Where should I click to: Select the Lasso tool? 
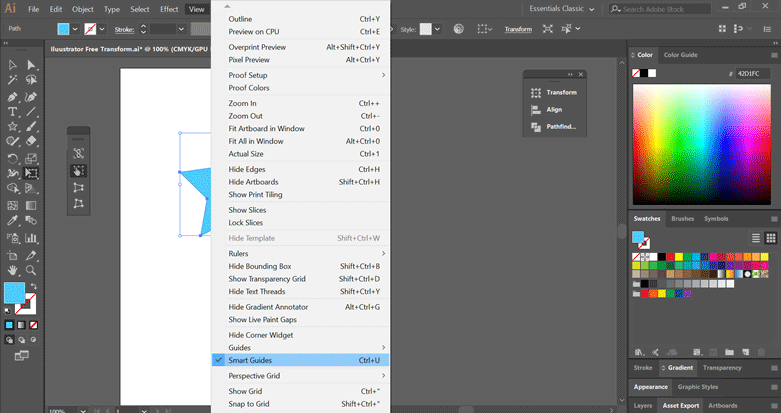pos(31,80)
